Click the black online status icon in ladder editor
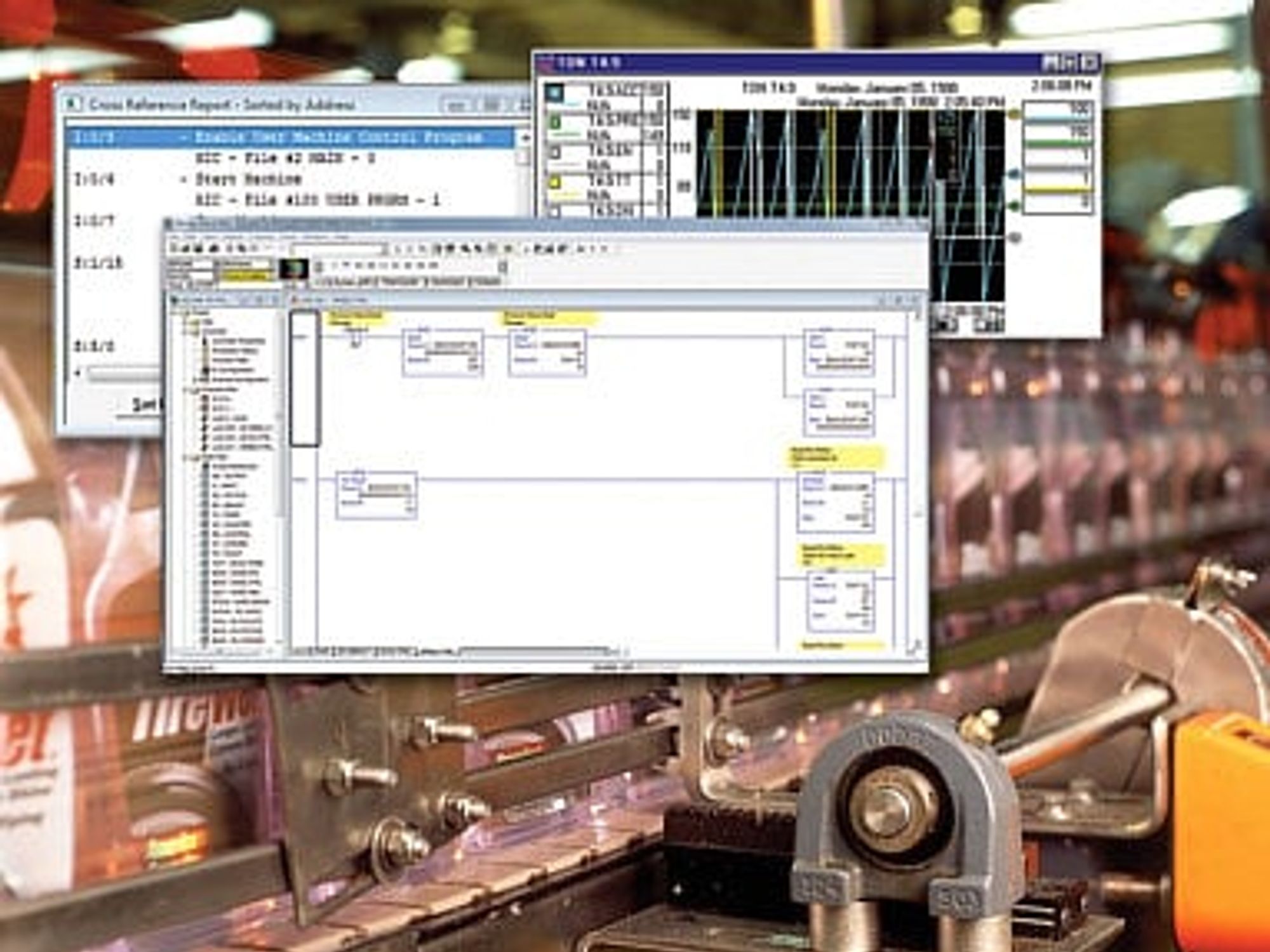 [x=293, y=269]
